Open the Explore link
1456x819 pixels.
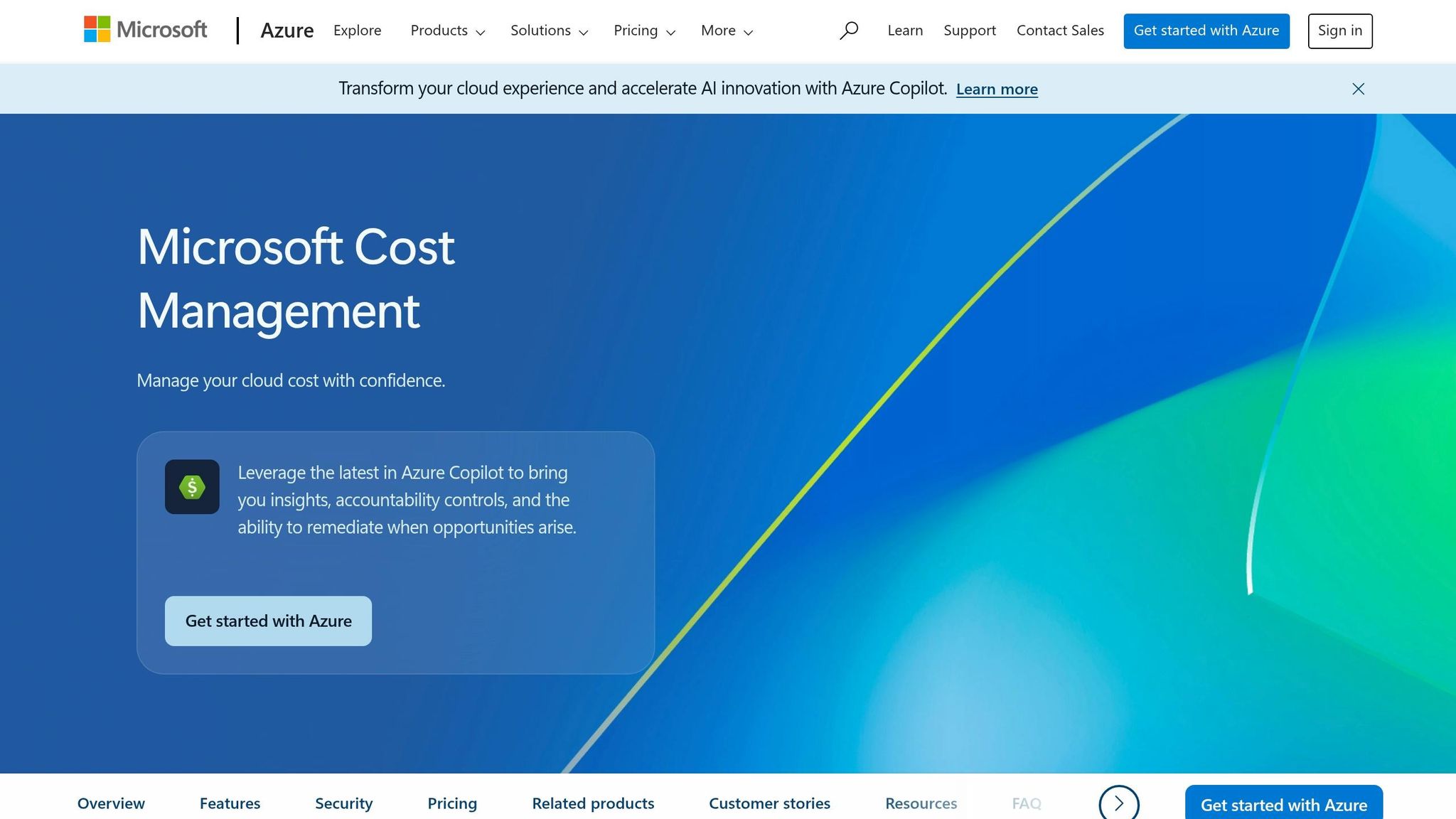tap(358, 31)
